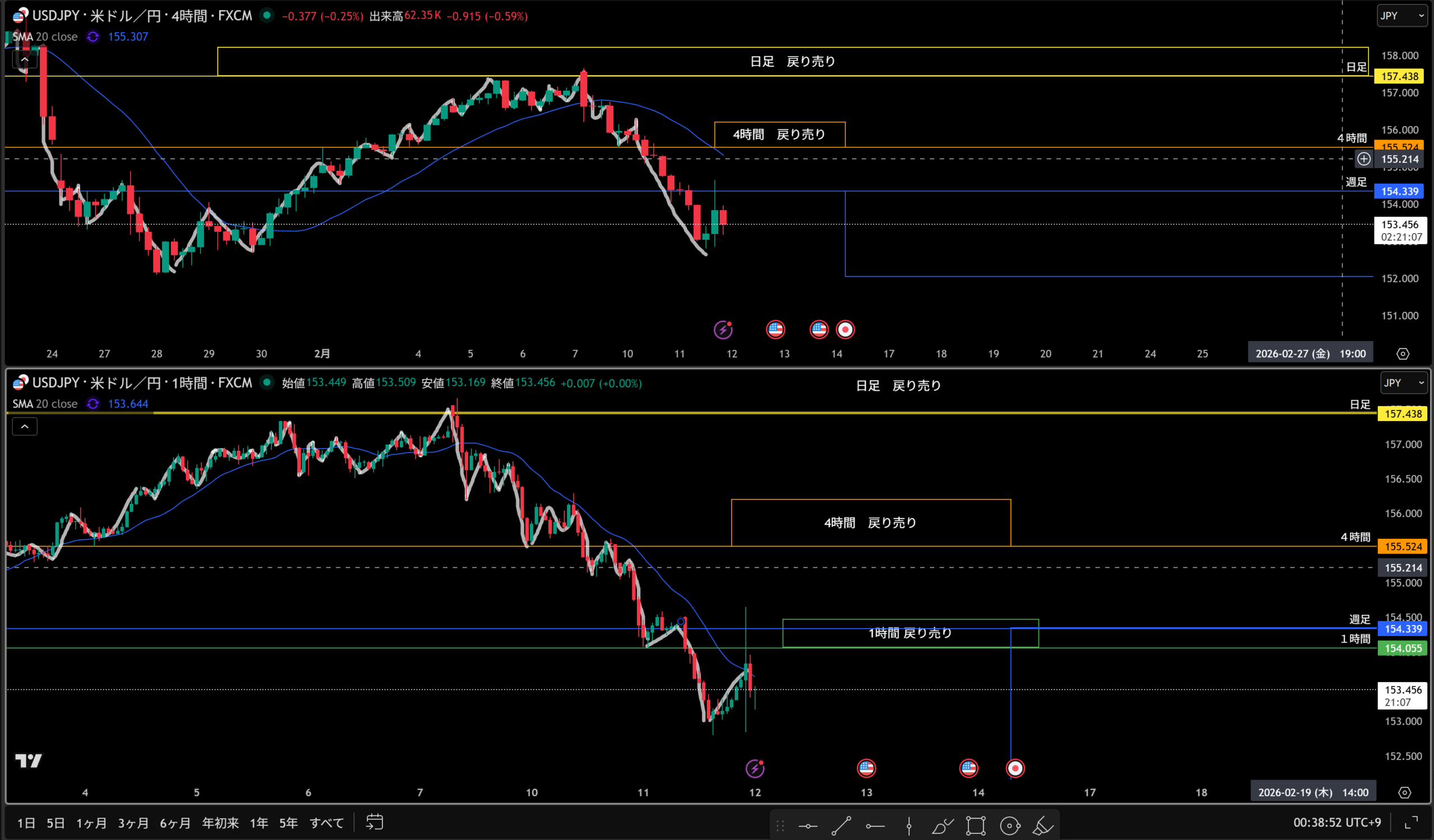Image resolution: width=1434 pixels, height=840 pixels.
Task: Switch range to 年初来
Action: pyautogui.click(x=220, y=823)
